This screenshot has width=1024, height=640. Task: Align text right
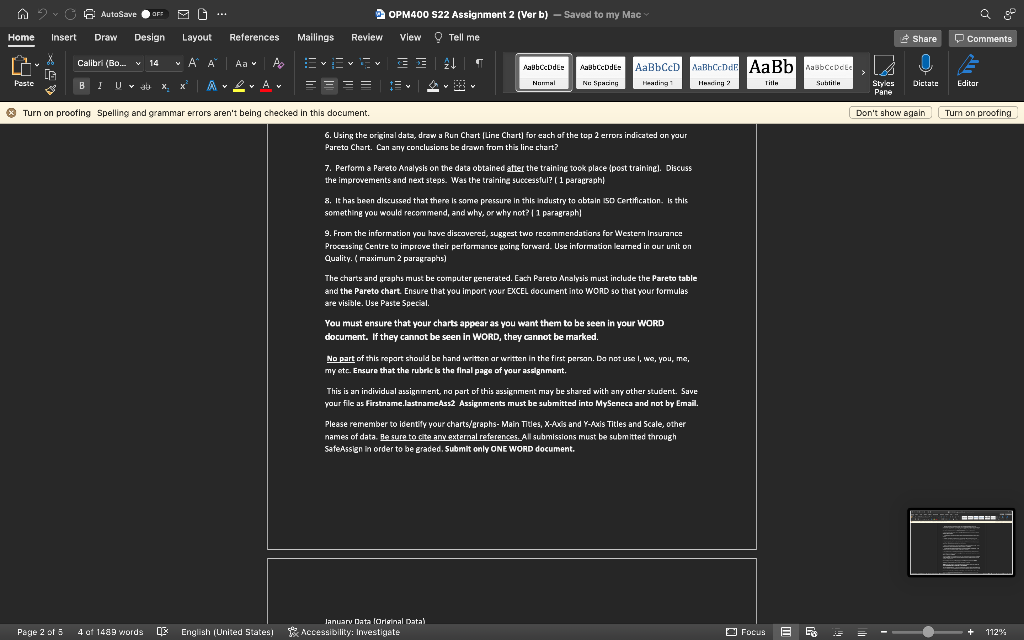click(348, 86)
